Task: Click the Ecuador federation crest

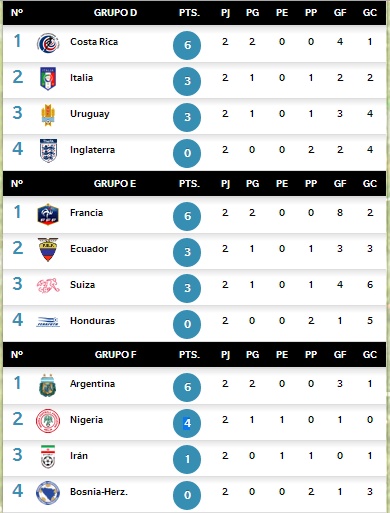Action: [x=48, y=249]
